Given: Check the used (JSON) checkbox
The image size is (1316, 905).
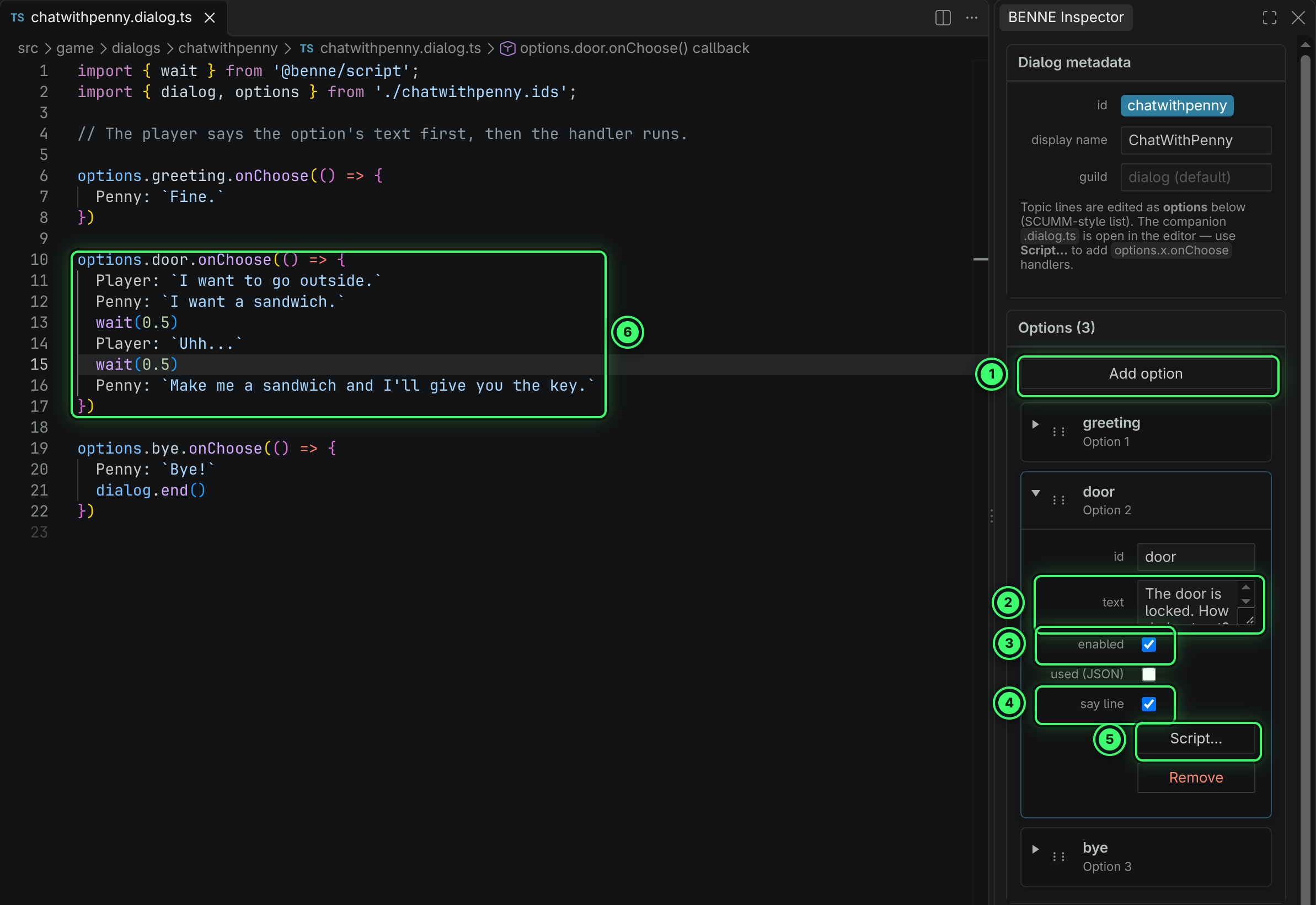Looking at the screenshot, I should (x=1149, y=674).
